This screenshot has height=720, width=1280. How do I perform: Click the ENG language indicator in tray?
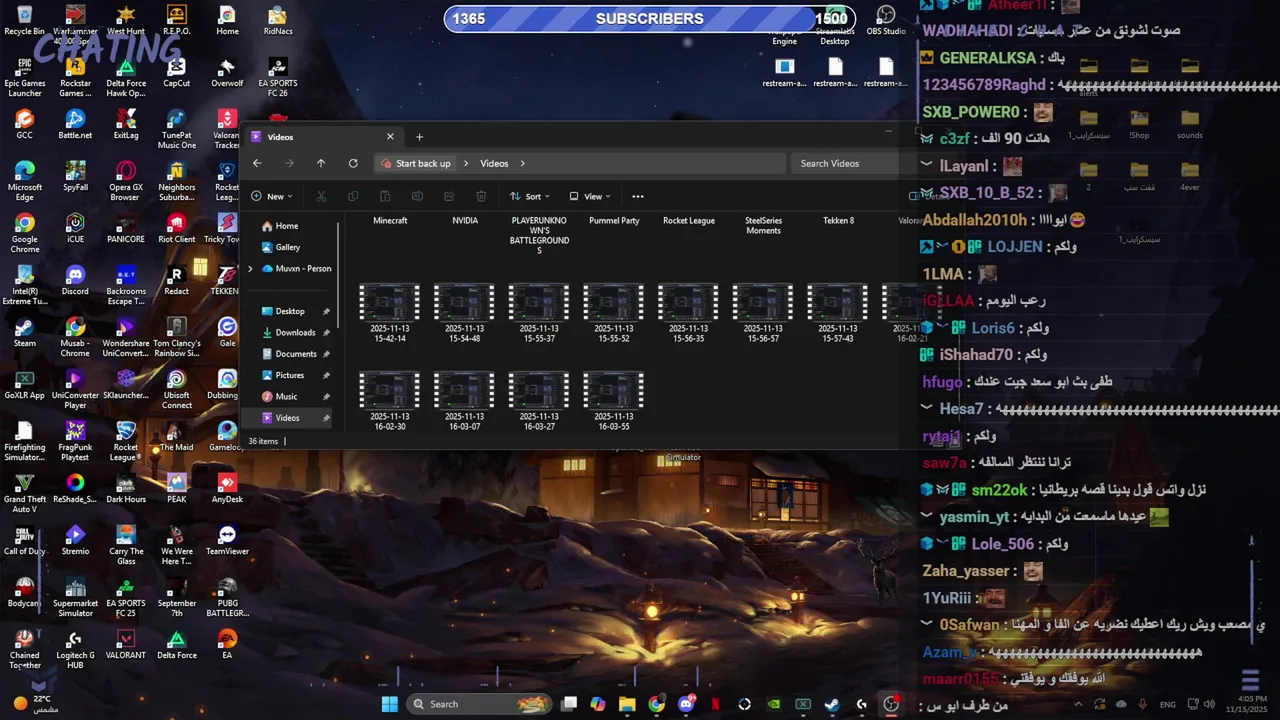click(1167, 704)
